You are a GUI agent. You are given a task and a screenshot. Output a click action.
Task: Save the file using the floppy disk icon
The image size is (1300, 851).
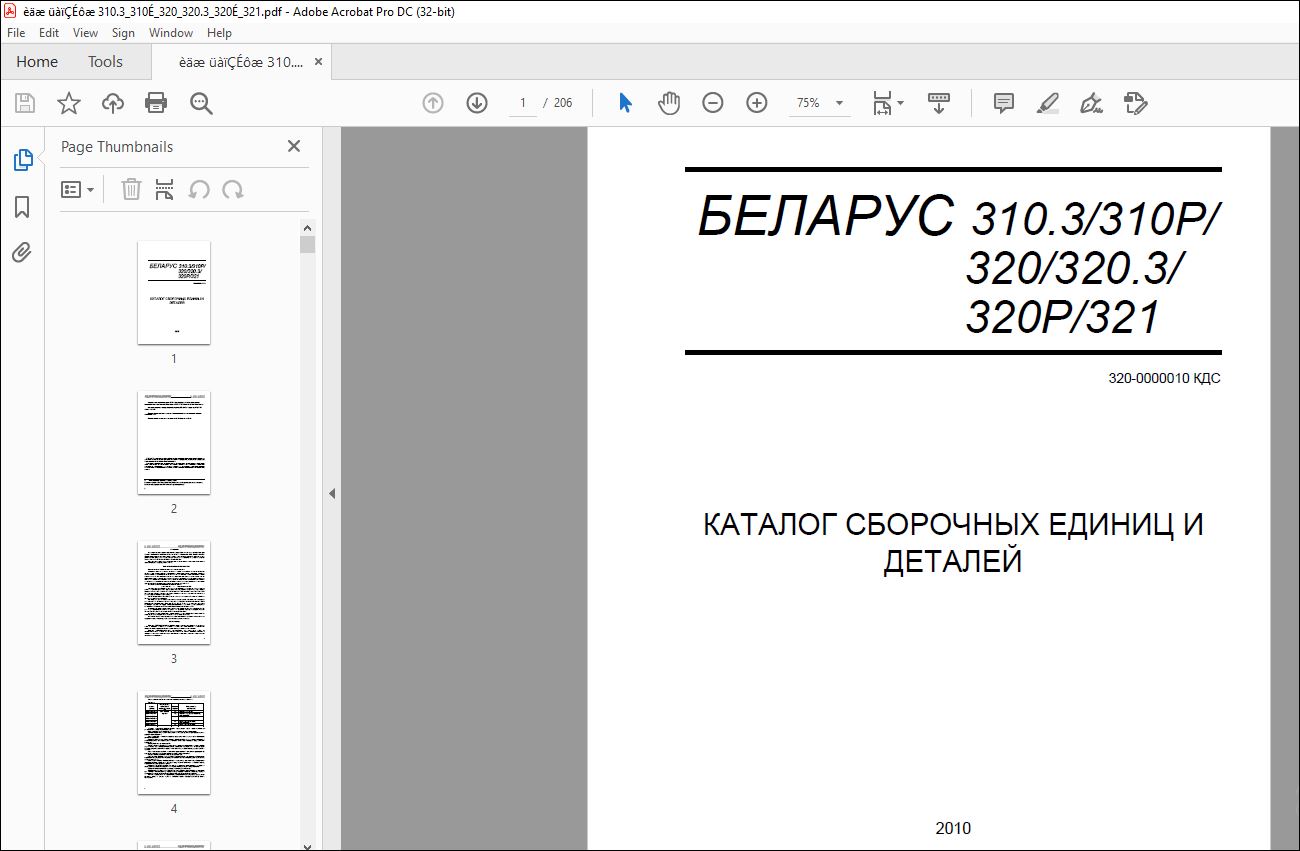coord(25,103)
